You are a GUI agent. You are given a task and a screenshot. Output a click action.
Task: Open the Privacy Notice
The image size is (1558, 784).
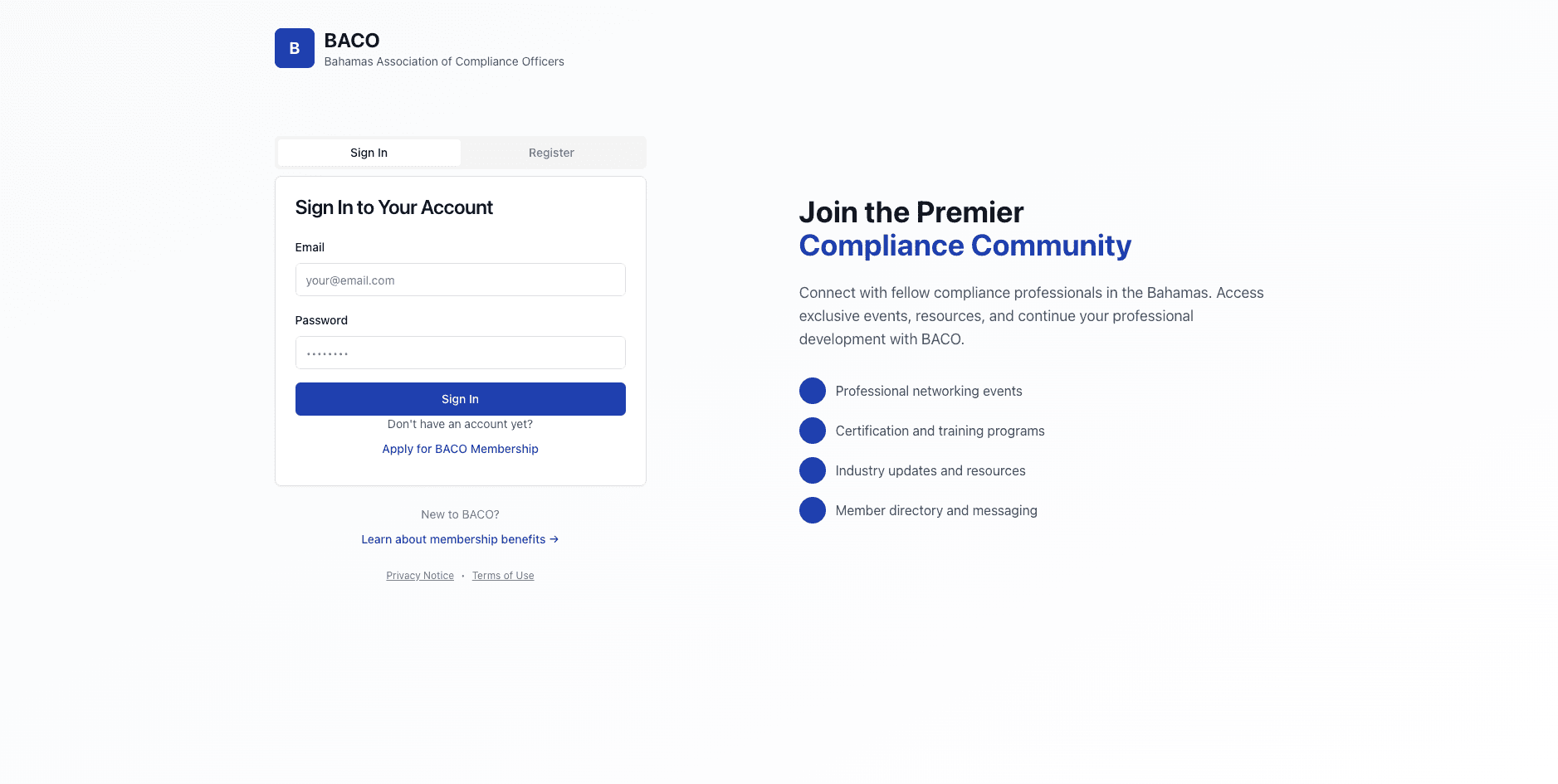coord(420,575)
